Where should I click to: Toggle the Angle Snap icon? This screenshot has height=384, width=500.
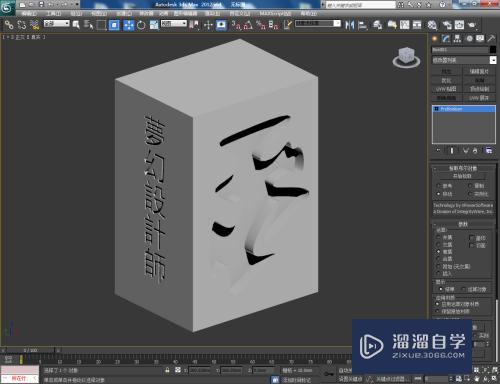click(x=248, y=25)
